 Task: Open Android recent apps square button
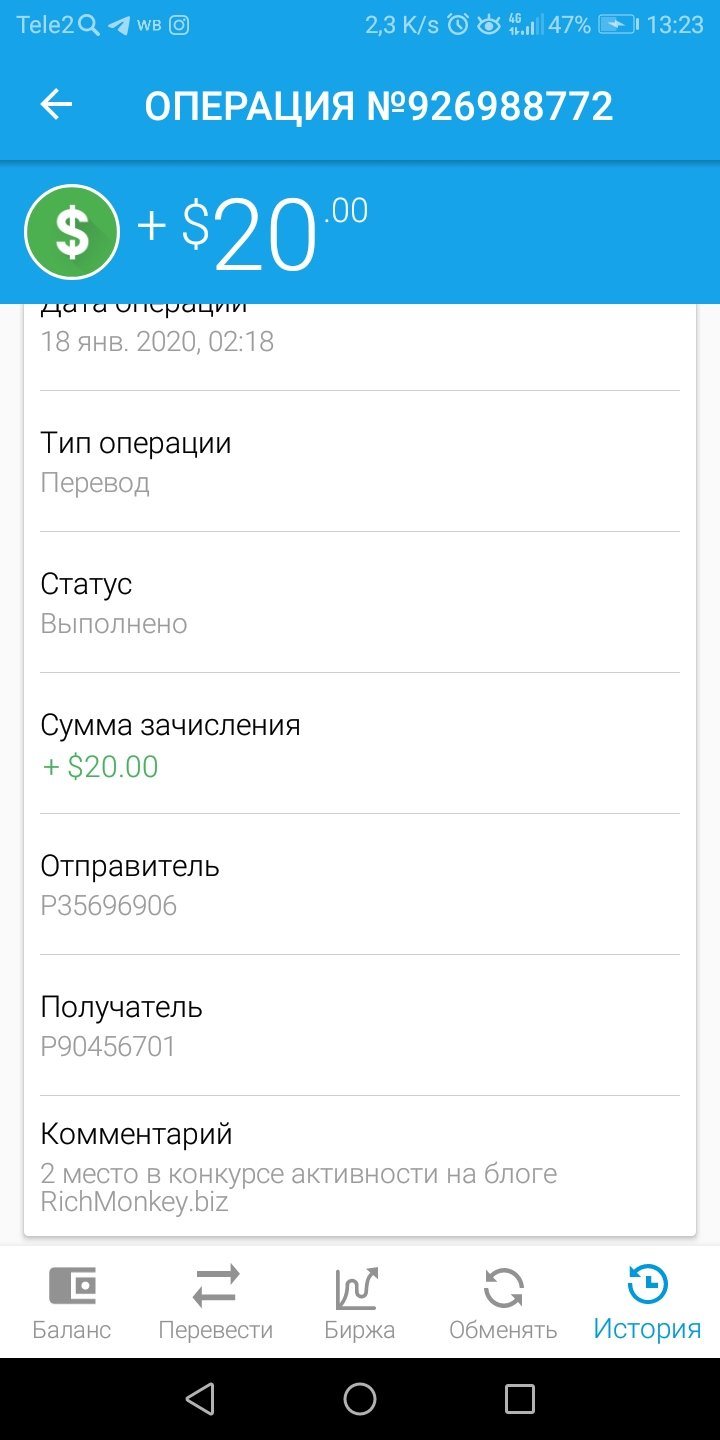tap(520, 1399)
